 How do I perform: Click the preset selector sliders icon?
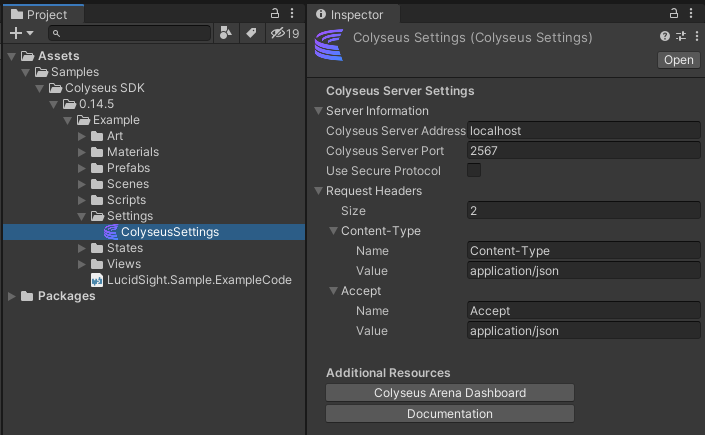click(681, 36)
